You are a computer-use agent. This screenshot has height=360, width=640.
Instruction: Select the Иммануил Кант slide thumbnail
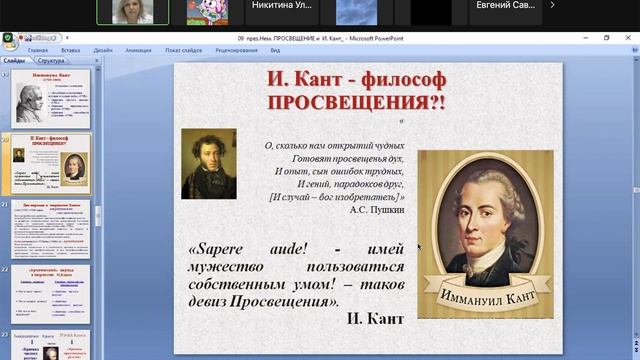tap(51, 99)
